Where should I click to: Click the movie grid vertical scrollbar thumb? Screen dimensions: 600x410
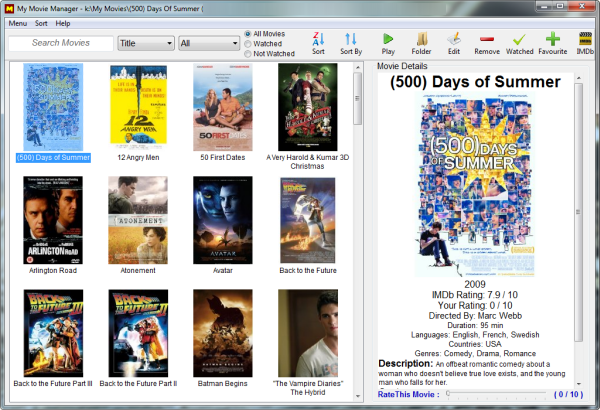[x=358, y=98]
